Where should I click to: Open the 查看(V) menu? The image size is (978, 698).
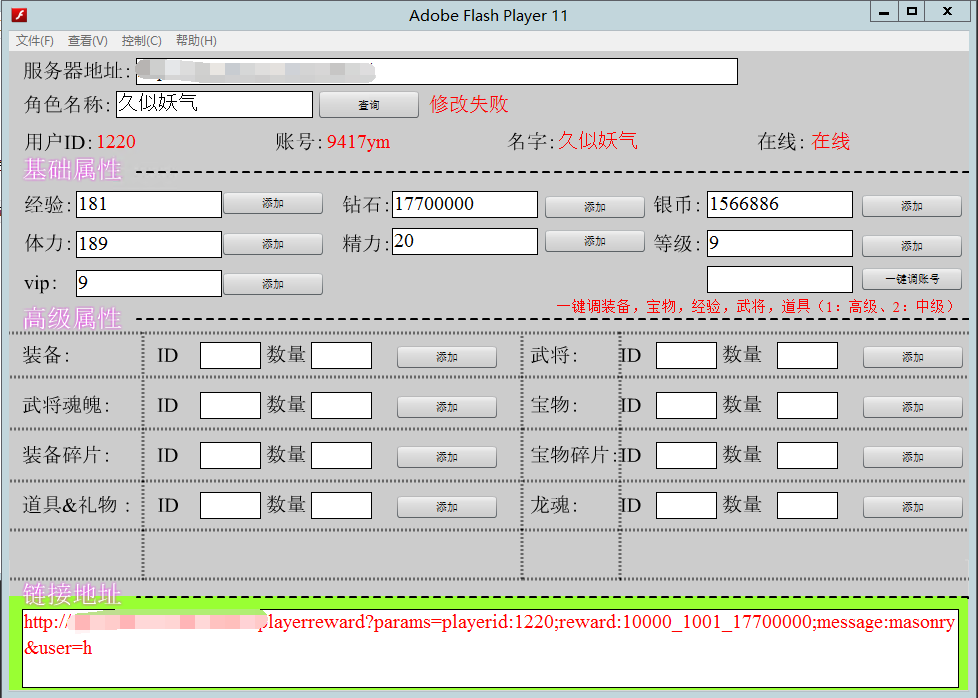pyautogui.click(x=88, y=41)
